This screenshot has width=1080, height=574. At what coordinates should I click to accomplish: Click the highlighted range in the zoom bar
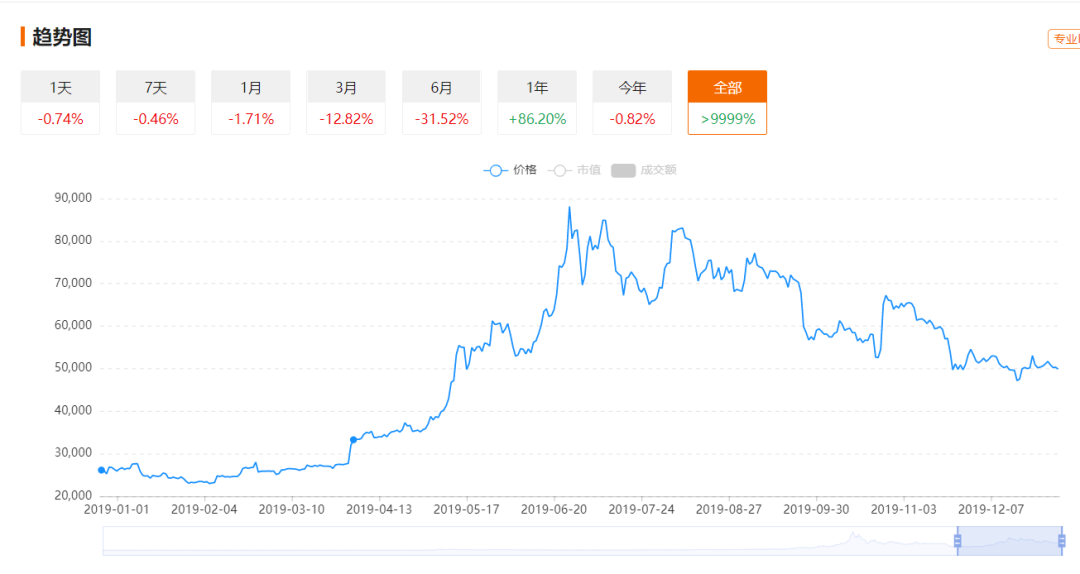(x=1008, y=541)
